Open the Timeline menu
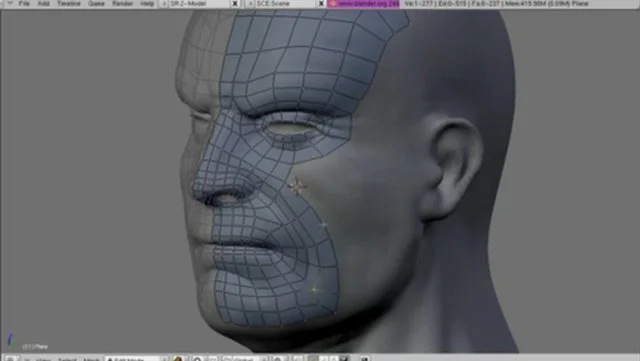 69,3
